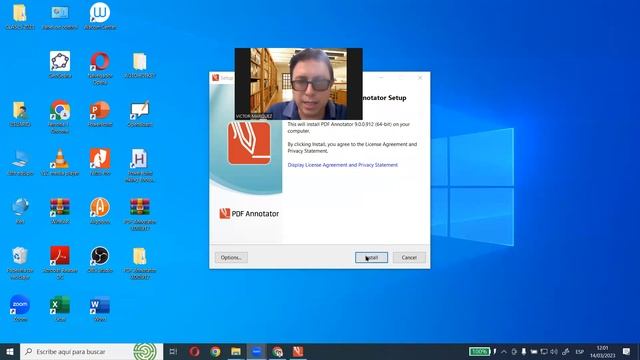640x360 pixels.
Task: Open OpenBoard desktop shortcut
Action: point(140,113)
